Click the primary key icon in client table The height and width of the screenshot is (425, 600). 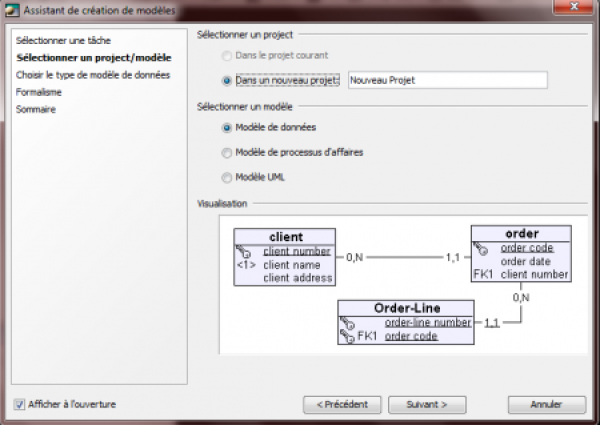(x=243, y=252)
